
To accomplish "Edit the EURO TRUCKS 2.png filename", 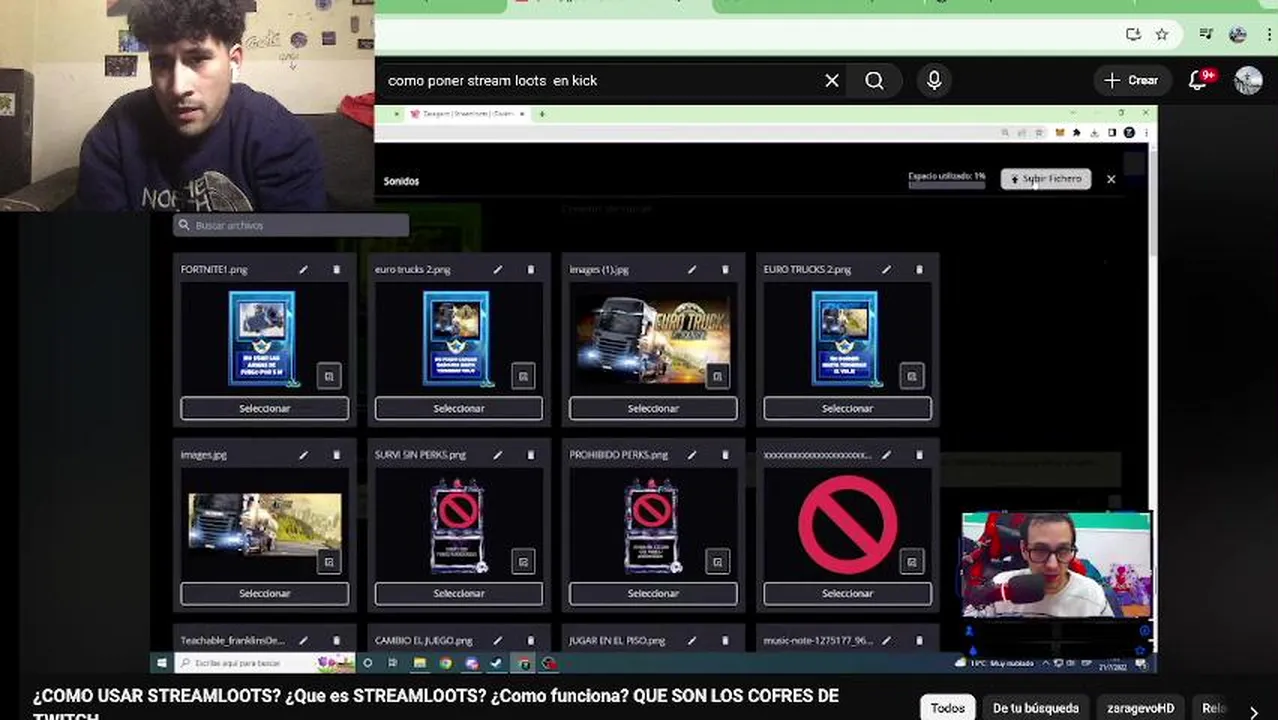I will [x=886, y=269].
